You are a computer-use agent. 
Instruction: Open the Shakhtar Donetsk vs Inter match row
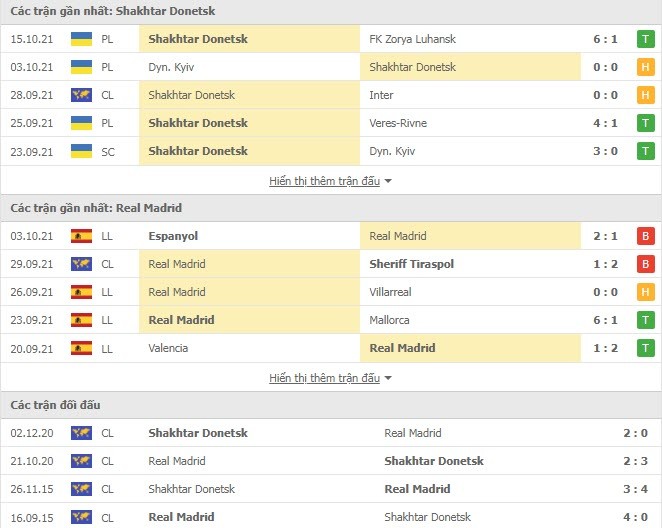pos(331,95)
